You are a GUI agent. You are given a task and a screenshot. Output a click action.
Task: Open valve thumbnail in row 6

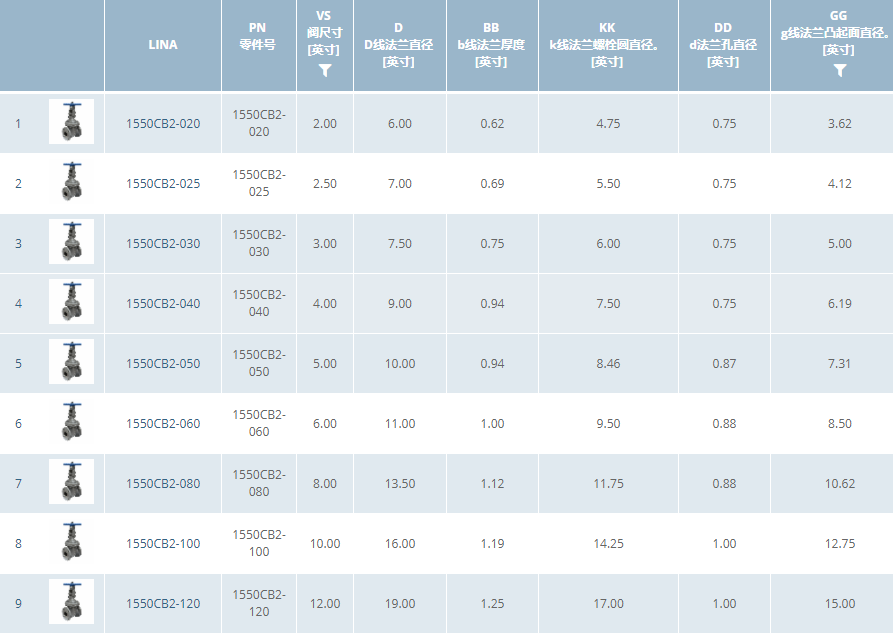click(71, 422)
